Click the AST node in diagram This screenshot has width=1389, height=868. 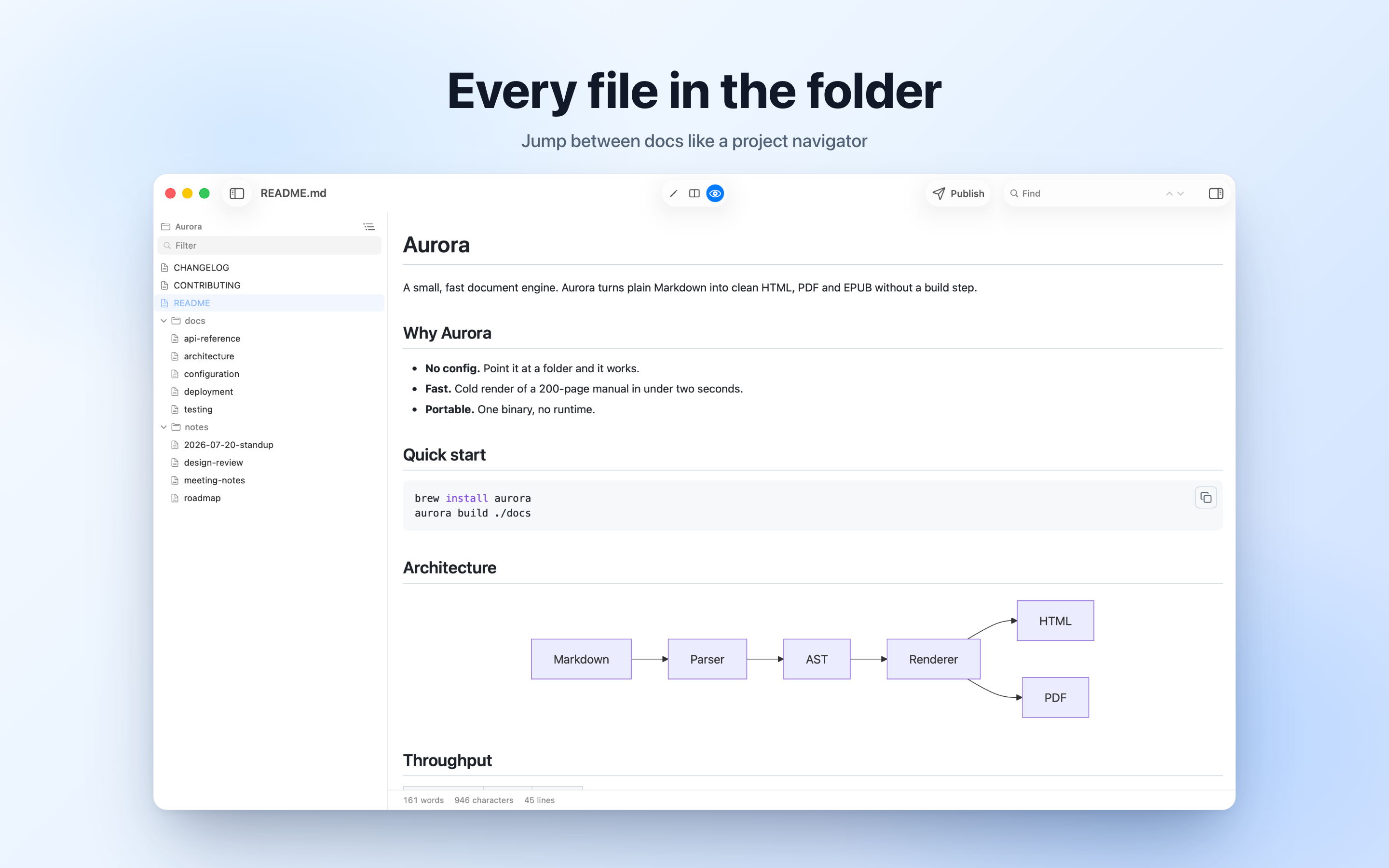817,659
